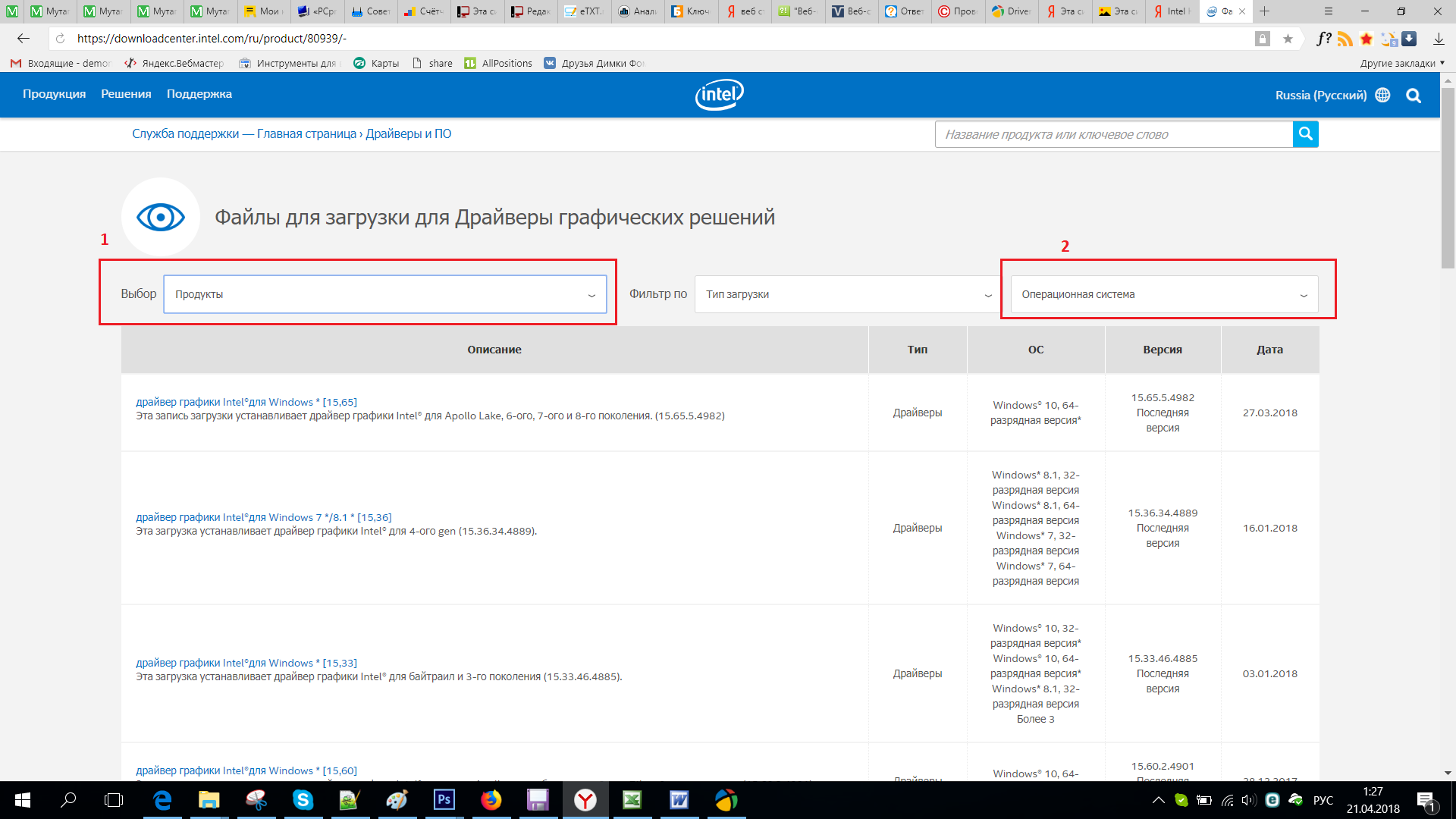Open Photoshop from taskbar

[x=444, y=800]
